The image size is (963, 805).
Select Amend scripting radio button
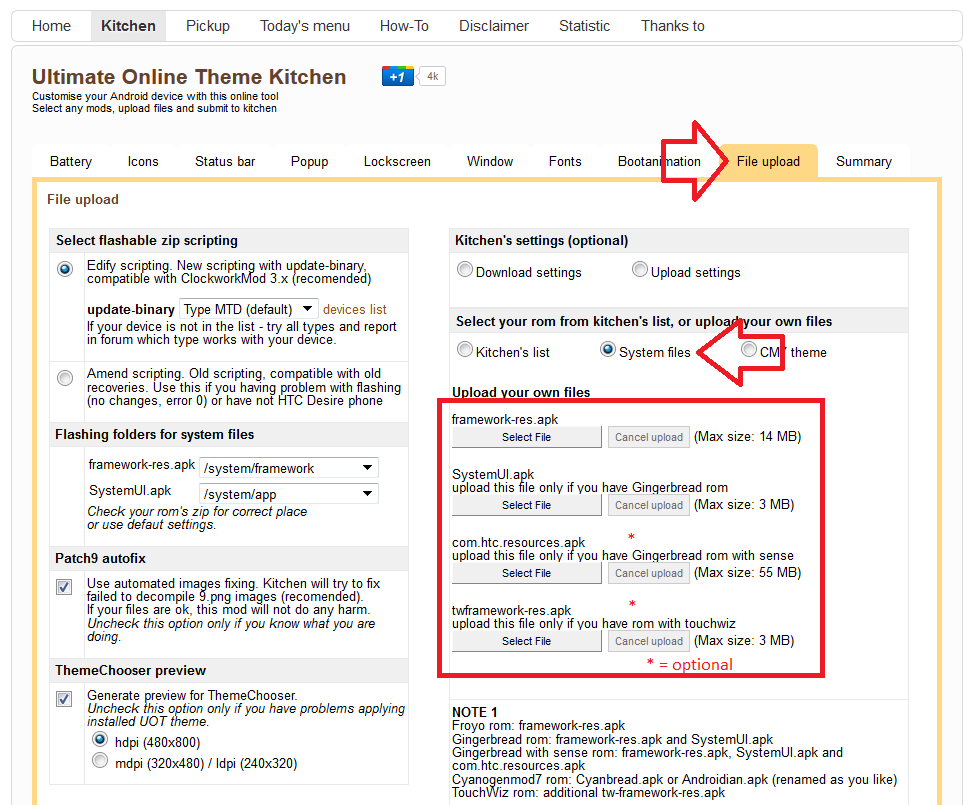[x=64, y=378]
